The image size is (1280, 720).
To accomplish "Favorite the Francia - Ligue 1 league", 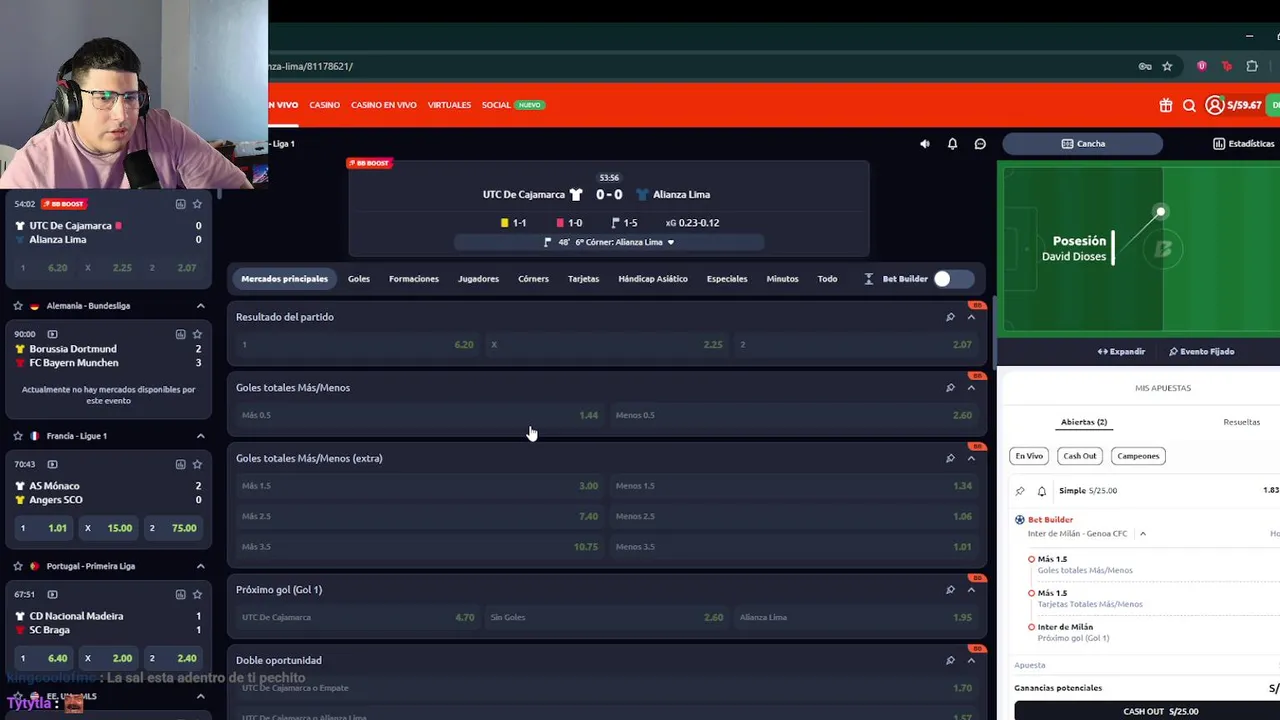I will [x=18, y=436].
